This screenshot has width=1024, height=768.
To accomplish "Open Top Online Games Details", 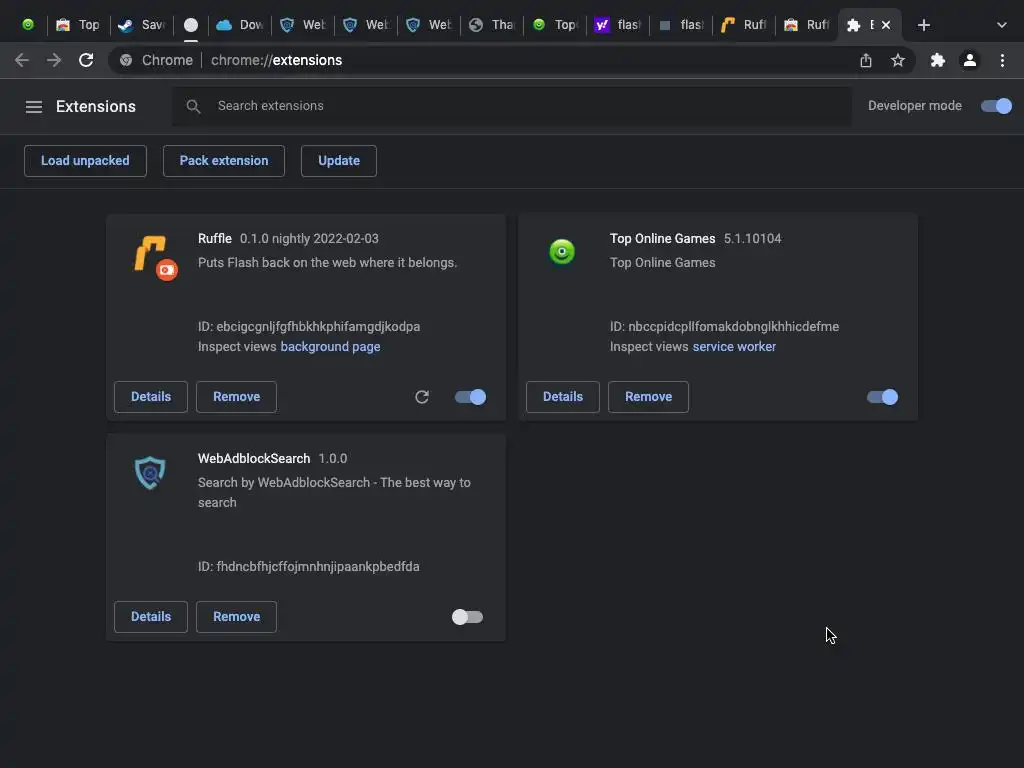I will [563, 396].
